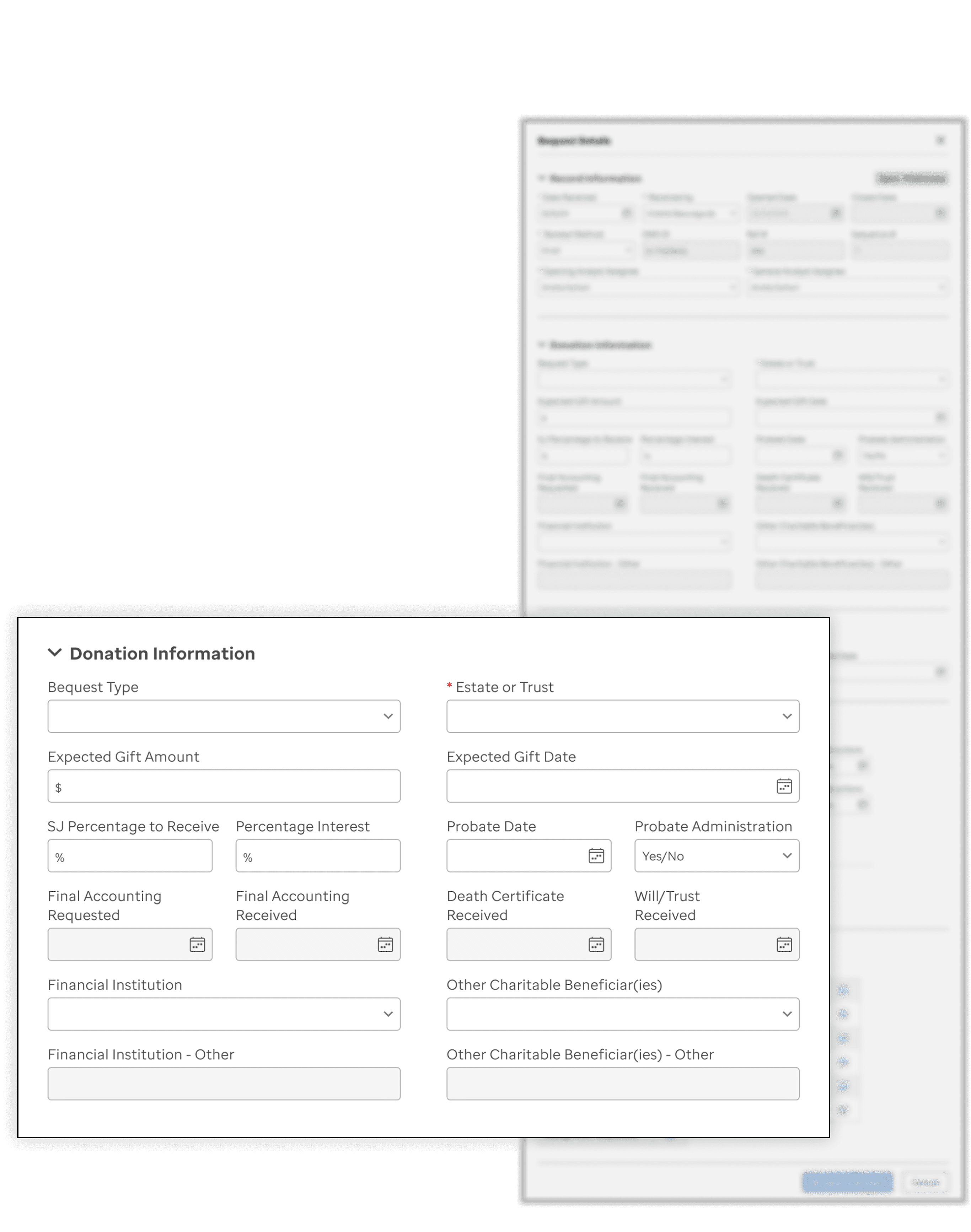
Task: Open the Estate or Trust dropdown
Action: (622, 716)
